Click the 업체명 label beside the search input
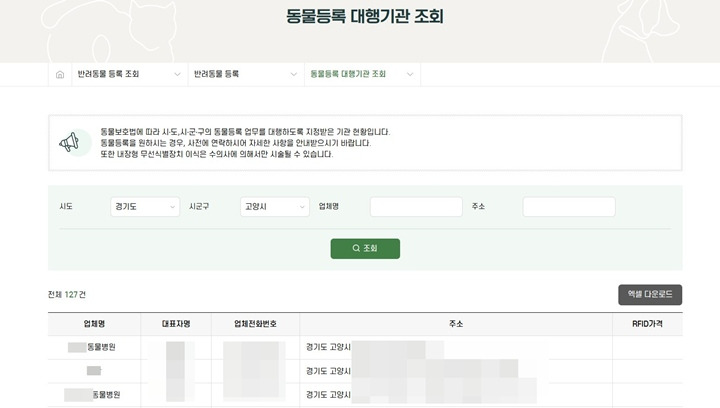The height and width of the screenshot is (408, 720). [329, 207]
